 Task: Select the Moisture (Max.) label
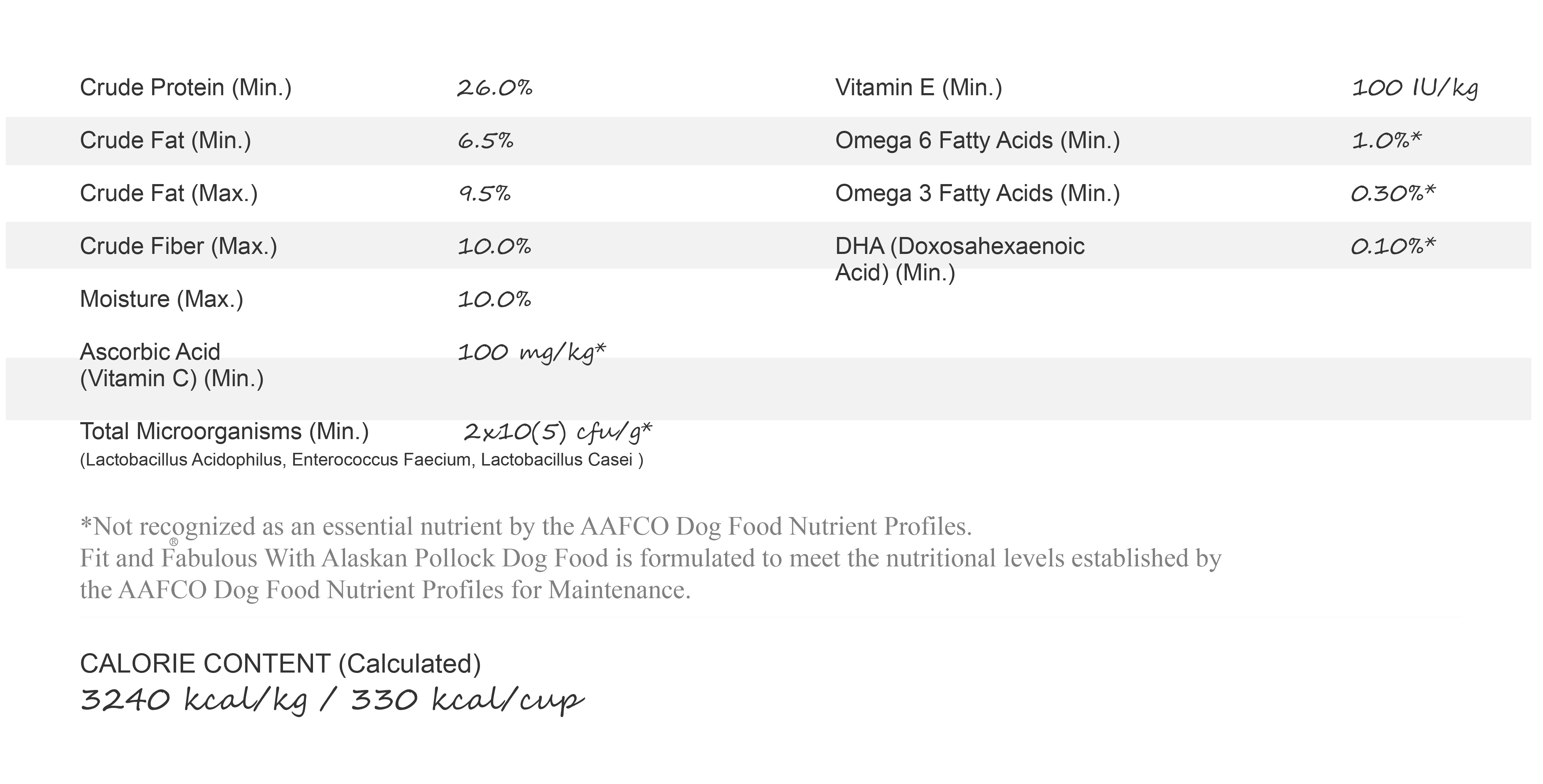162,299
